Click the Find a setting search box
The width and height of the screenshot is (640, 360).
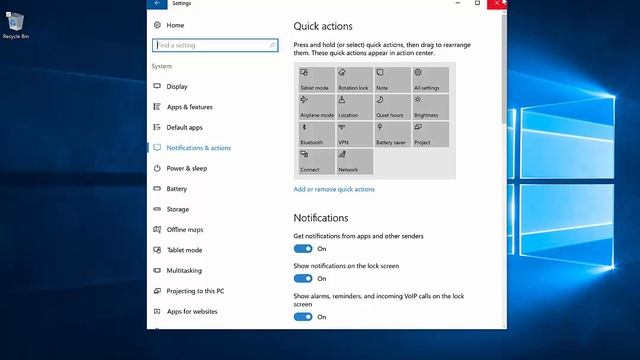click(215, 45)
